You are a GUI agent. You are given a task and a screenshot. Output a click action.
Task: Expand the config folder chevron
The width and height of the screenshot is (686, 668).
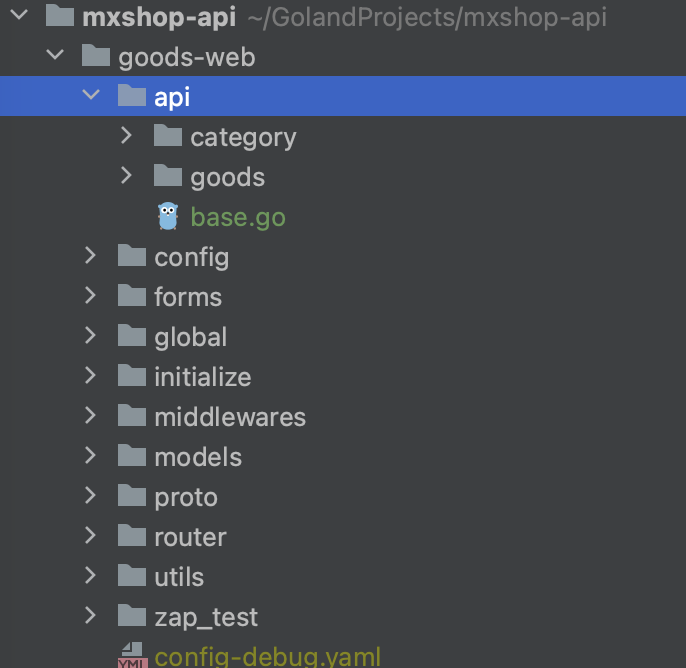[91, 257]
